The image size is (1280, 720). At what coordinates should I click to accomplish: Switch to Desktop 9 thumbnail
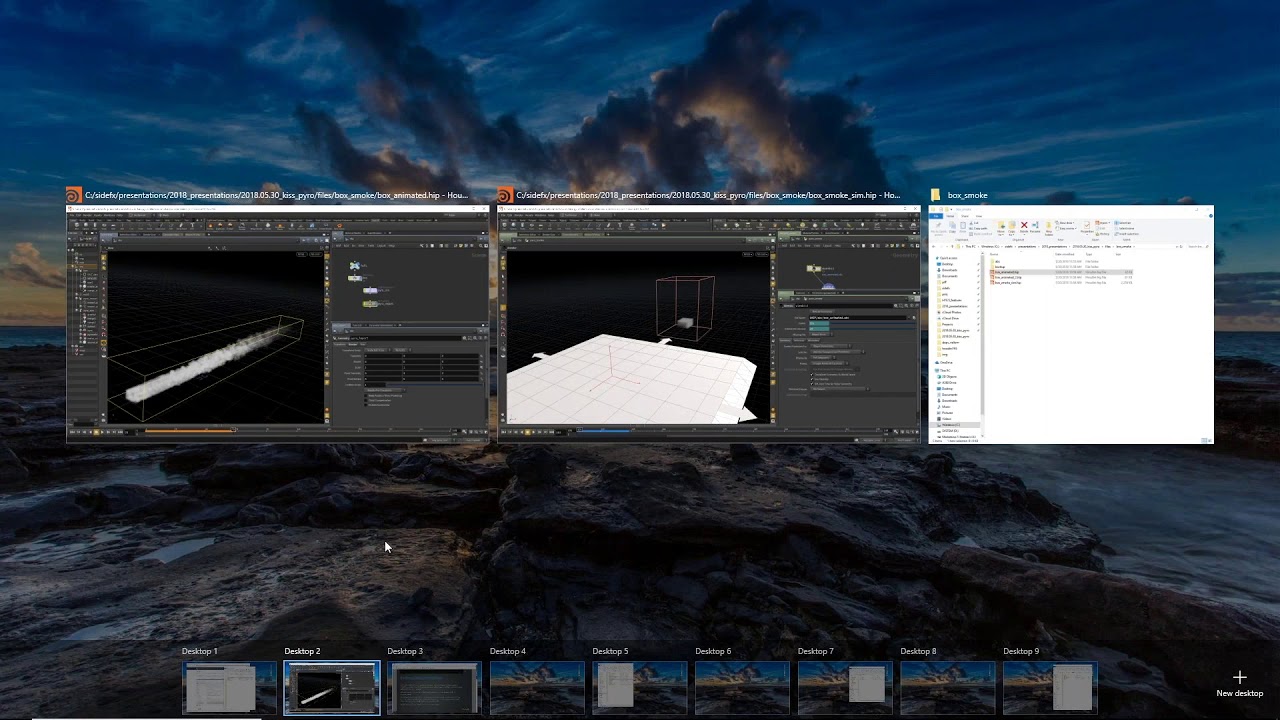pos(1050,688)
